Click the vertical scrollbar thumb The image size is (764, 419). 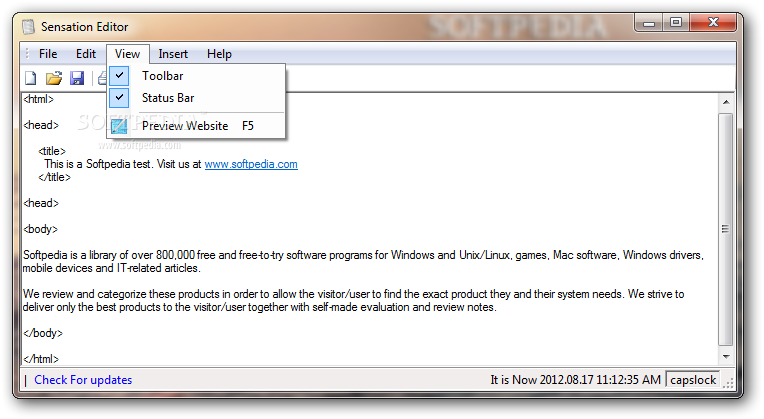tap(726, 229)
